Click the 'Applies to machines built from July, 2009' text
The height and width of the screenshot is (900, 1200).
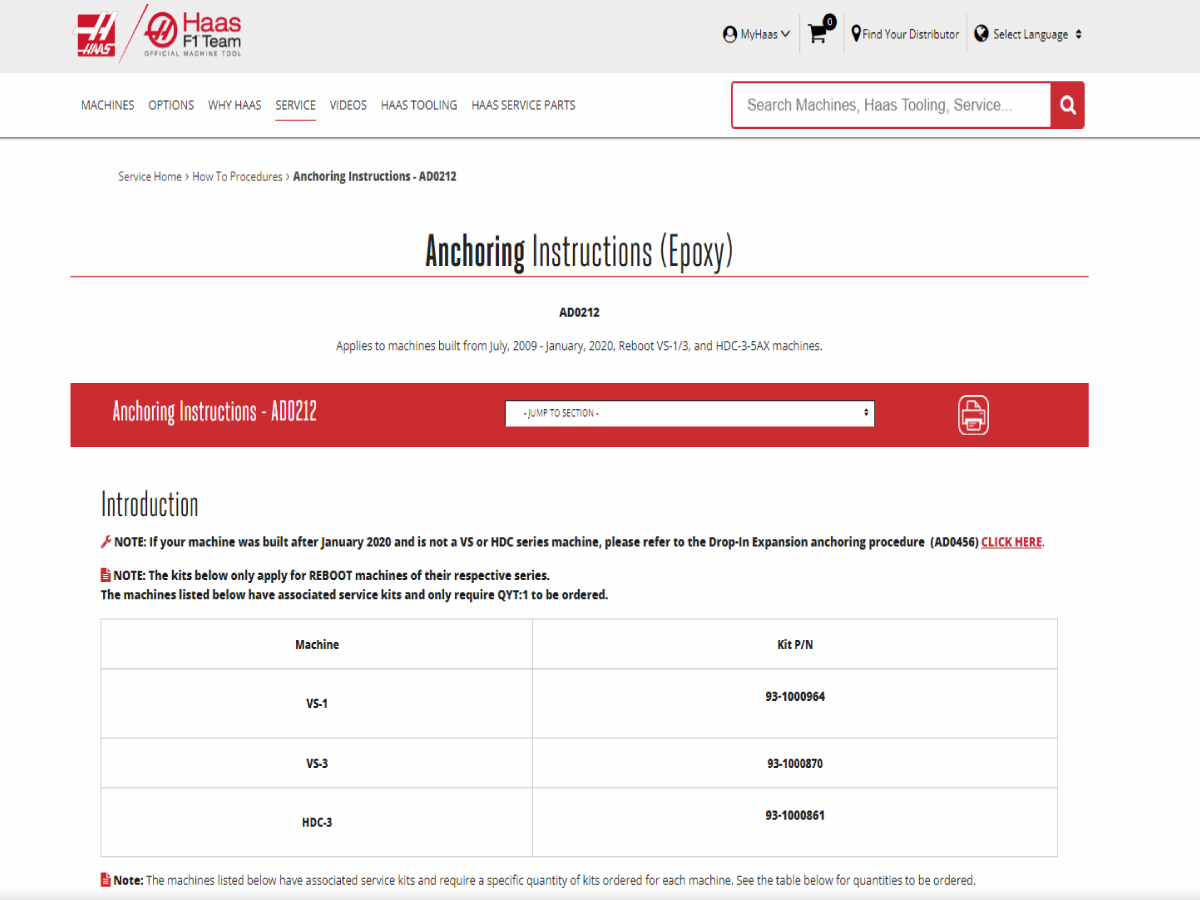click(579, 346)
